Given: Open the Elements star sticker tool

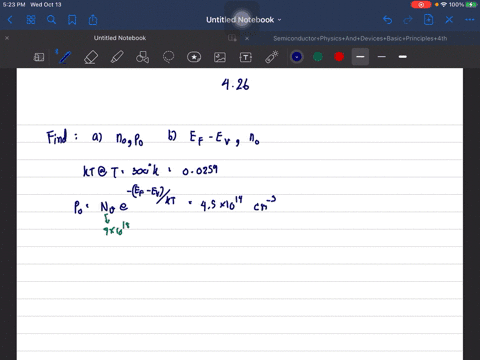Looking at the screenshot, I should (194, 57).
